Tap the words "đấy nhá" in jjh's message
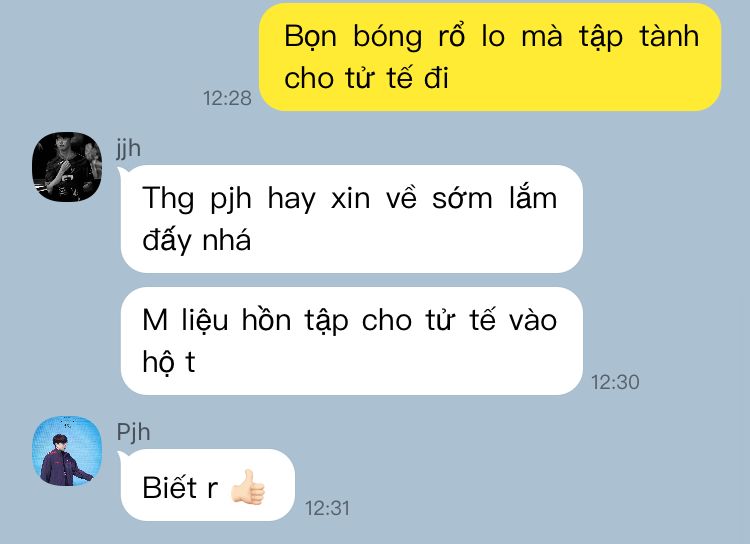The image size is (750, 544). coord(197,240)
